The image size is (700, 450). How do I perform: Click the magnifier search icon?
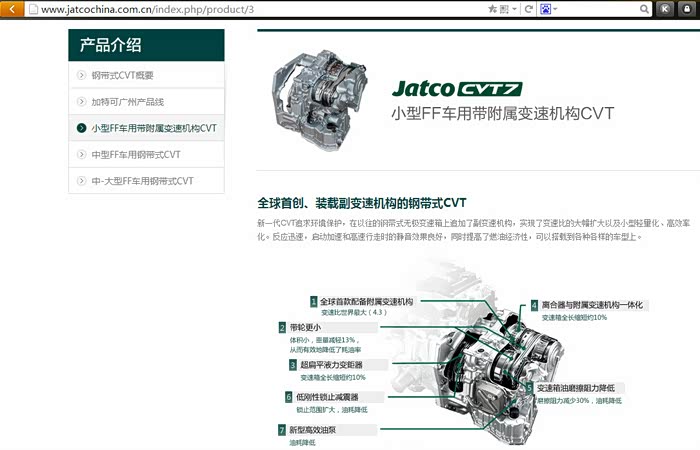[644, 9]
